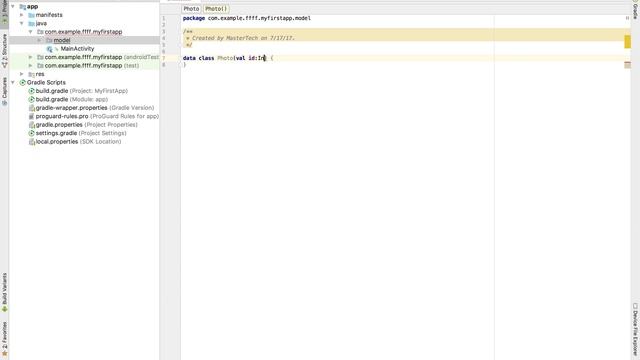Click the project build.gradle file icon
Viewport: 640px width, 360px height.
(x=31, y=91)
